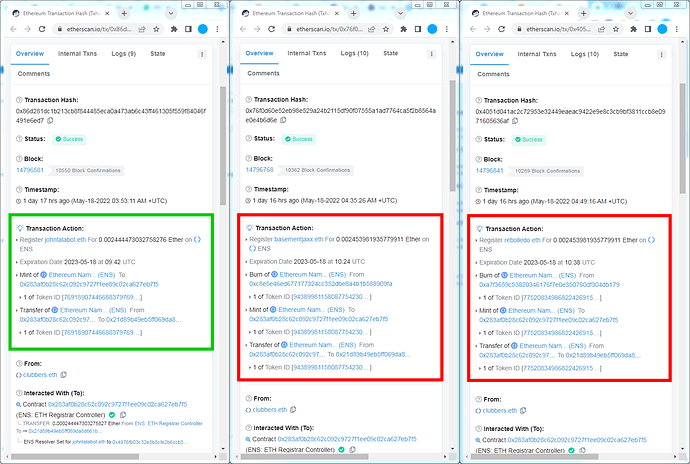Click the Transaction Hash help icon for johntalabot.eth
The width and height of the screenshot is (690, 464).
point(19,100)
